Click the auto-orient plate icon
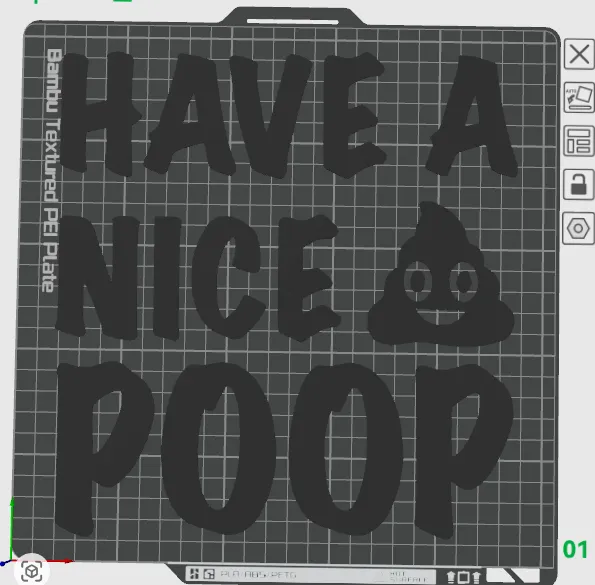Viewport: 595px width, 585px height. click(x=579, y=98)
